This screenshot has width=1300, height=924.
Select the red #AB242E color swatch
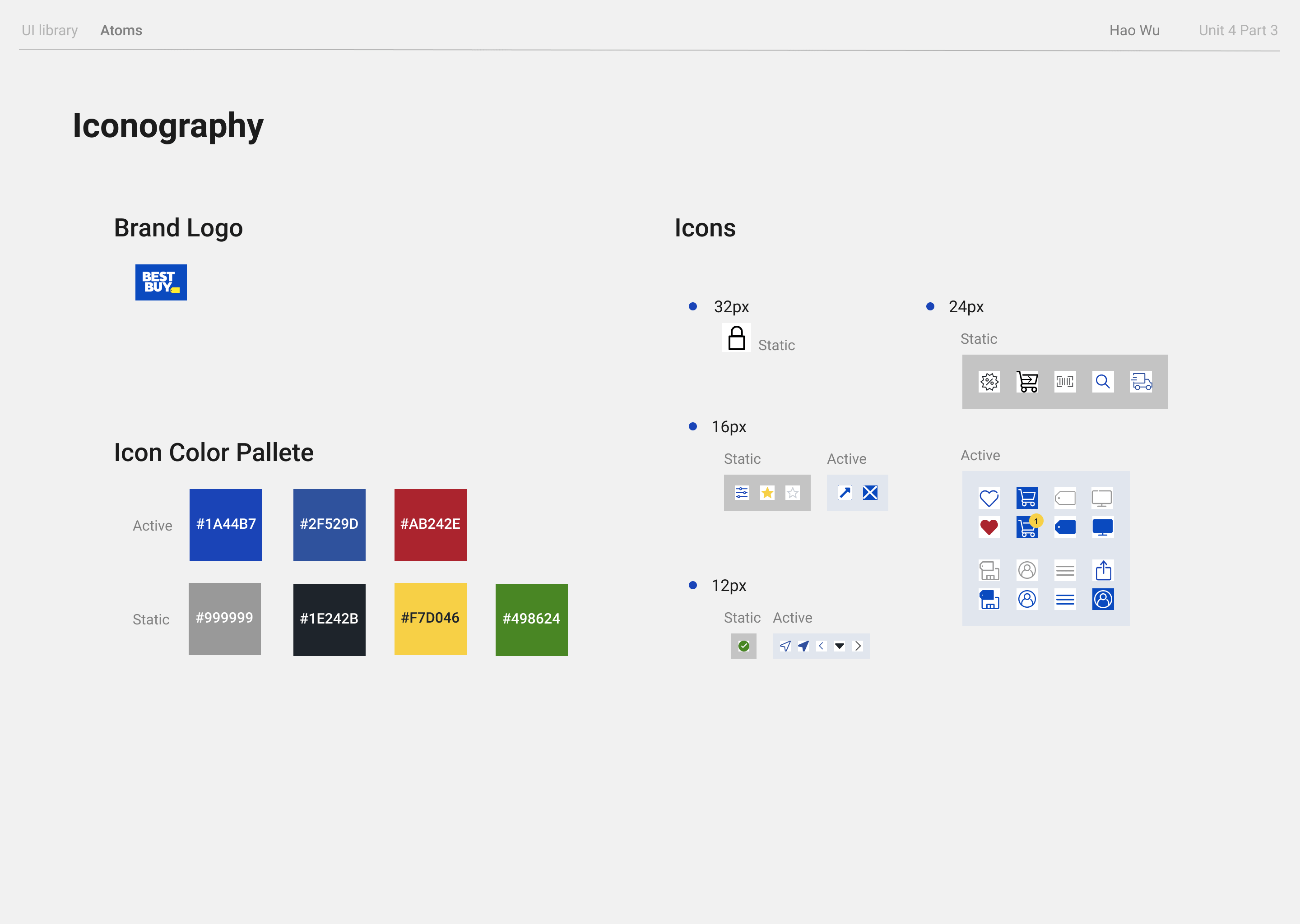click(x=430, y=525)
